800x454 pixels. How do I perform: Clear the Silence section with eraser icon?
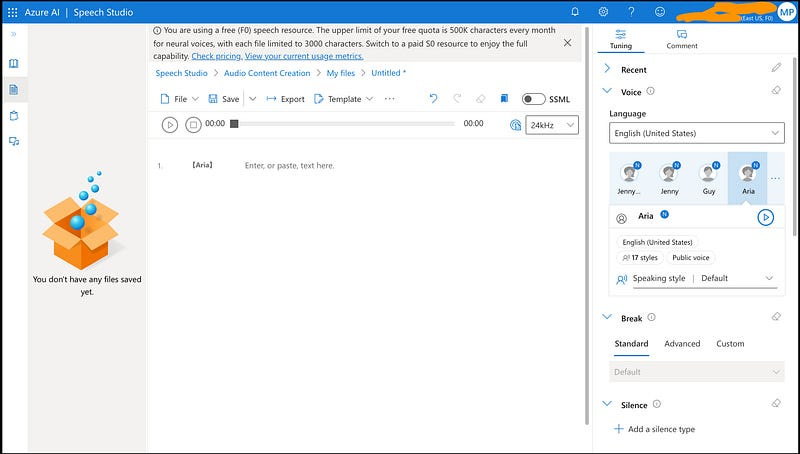tap(776, 403)
